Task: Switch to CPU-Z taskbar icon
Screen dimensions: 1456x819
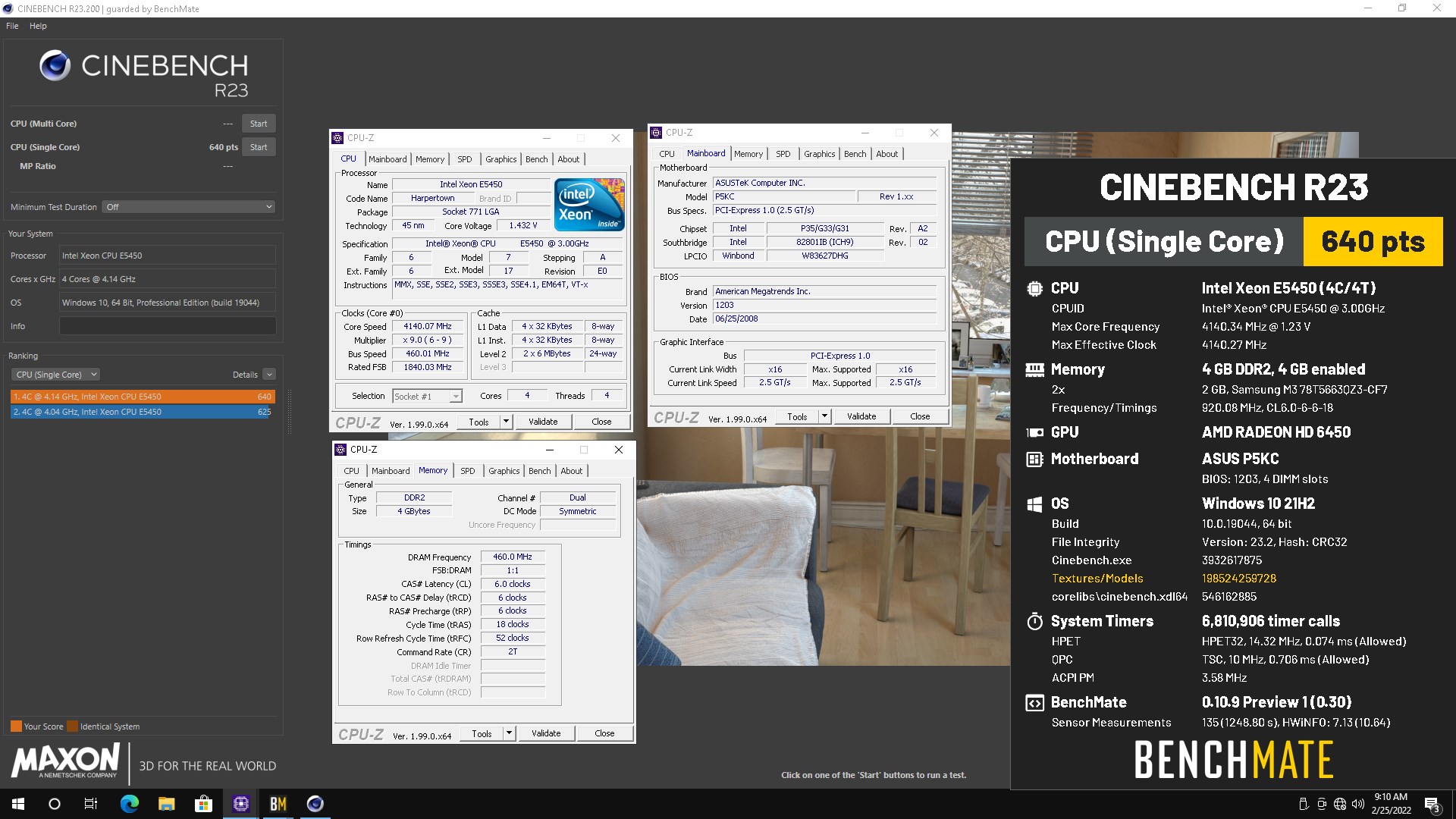Action: 241,804
